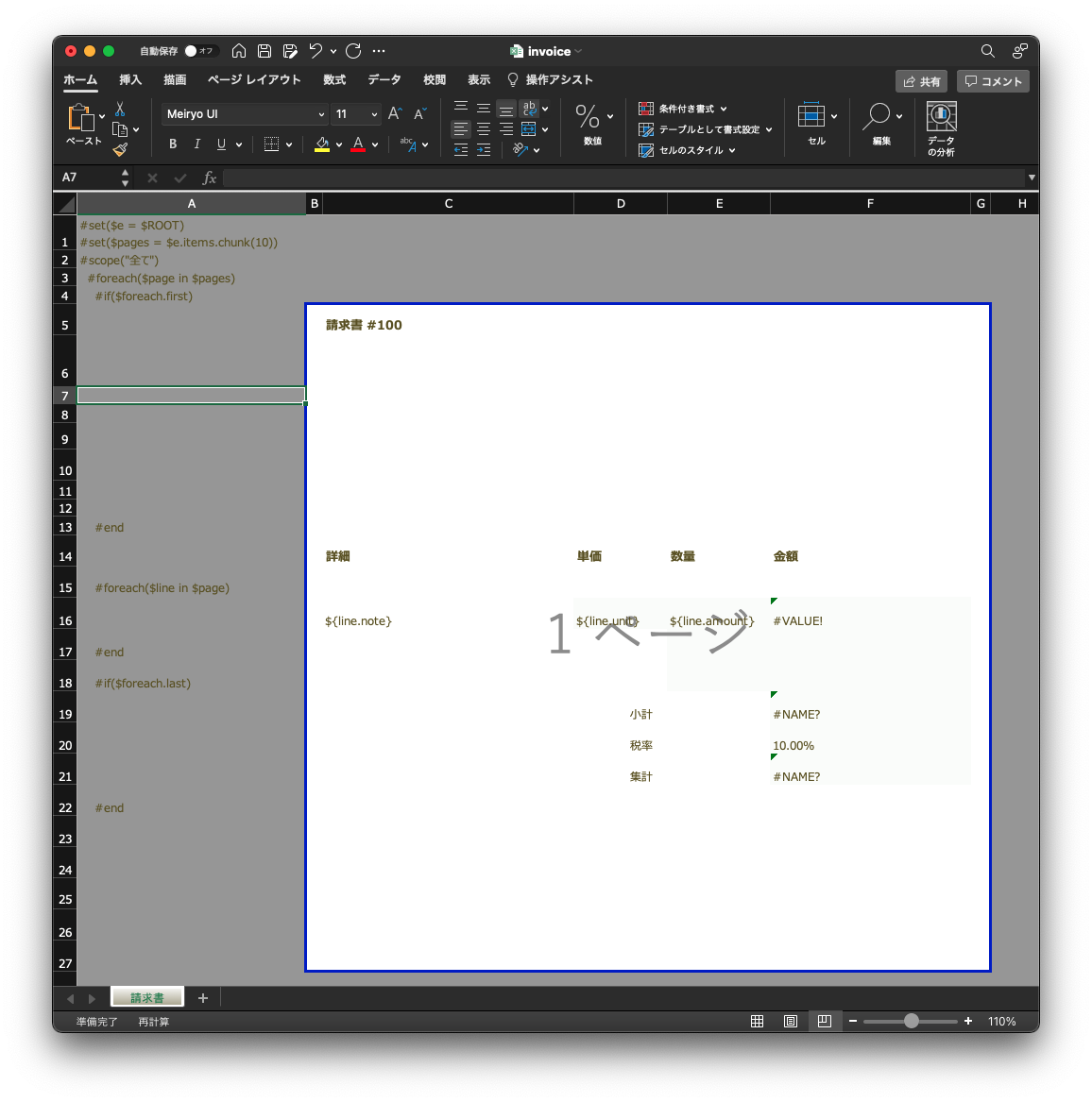Expand the formula bar

point(1032,178)
